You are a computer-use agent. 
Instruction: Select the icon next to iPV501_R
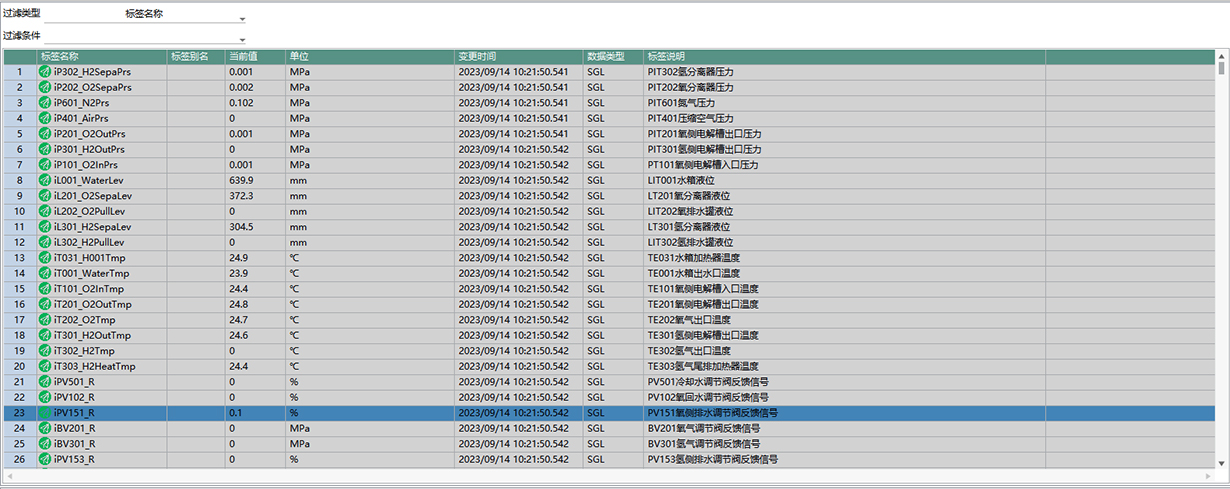tap(44, 382)
